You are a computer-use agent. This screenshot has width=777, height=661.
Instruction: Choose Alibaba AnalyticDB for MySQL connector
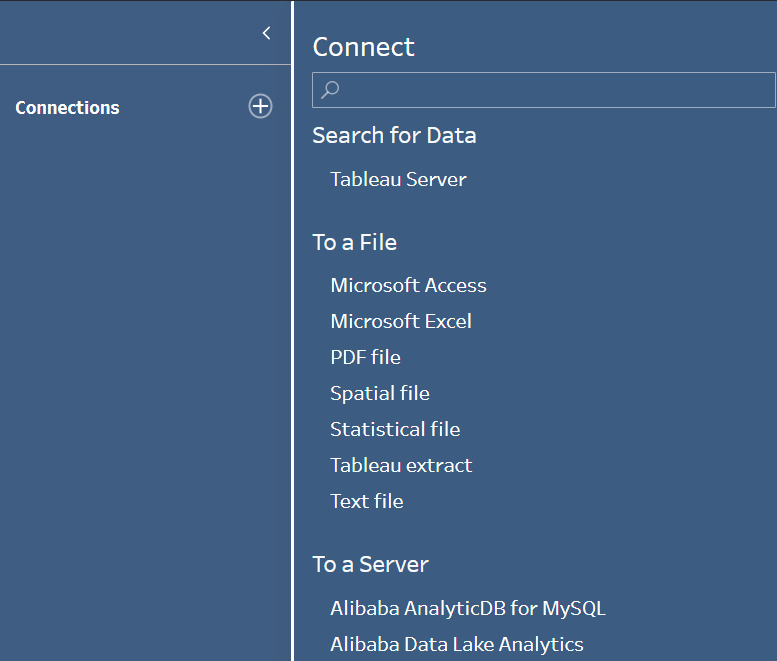468,608
